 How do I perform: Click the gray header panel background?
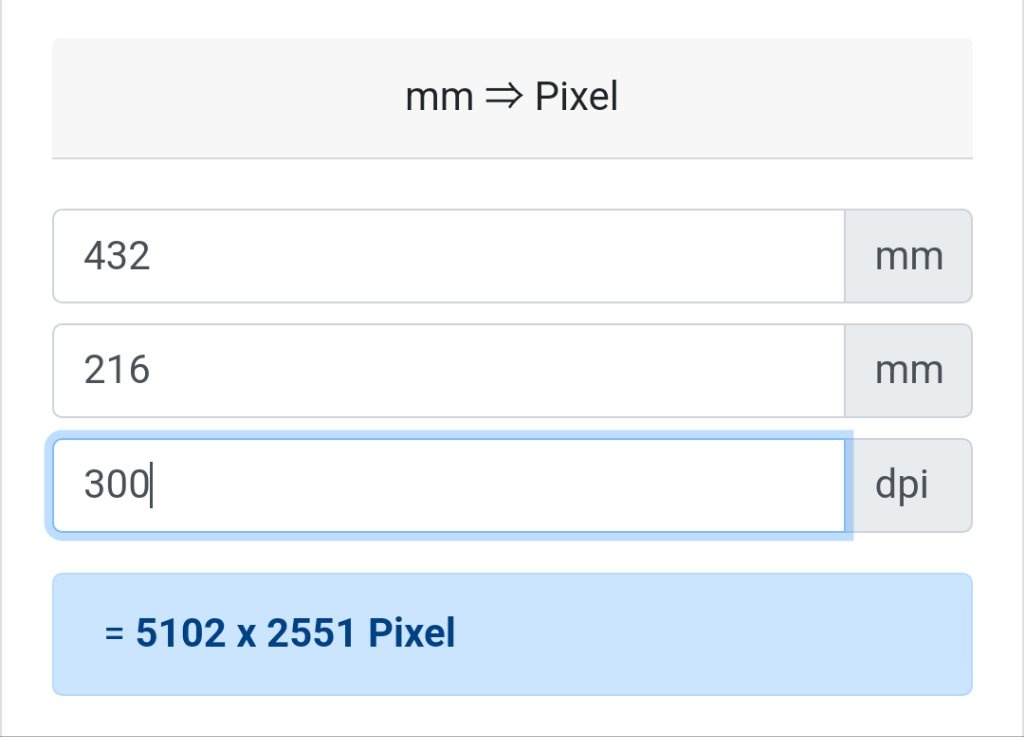tap(196, 98)
